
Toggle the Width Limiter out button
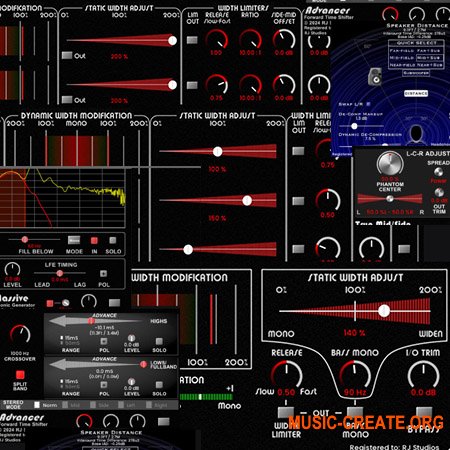tap(286, 412)
